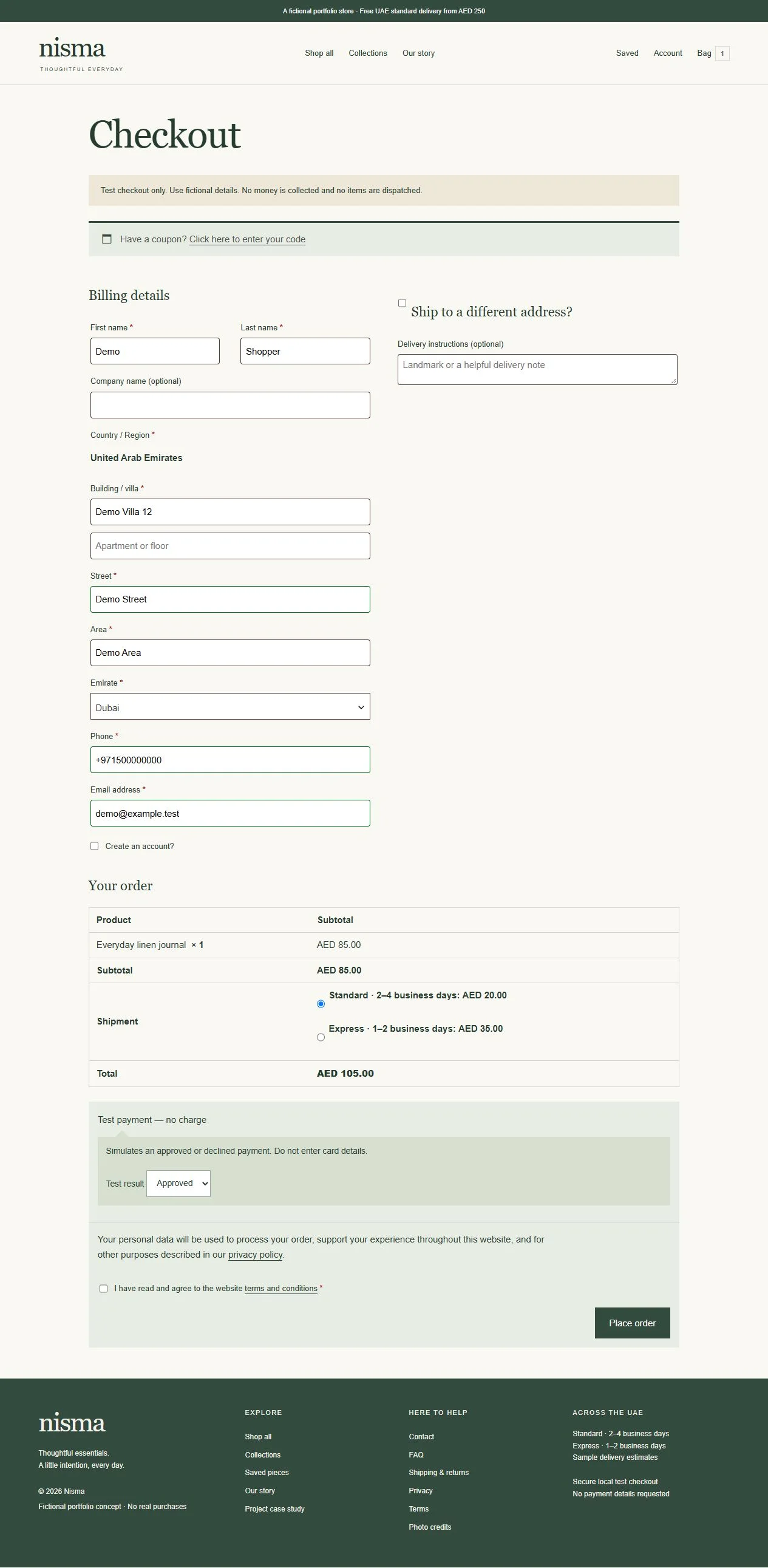
Task: Click the coupon icon beside 'Have a coupon?'
Action: coord(106,239)
